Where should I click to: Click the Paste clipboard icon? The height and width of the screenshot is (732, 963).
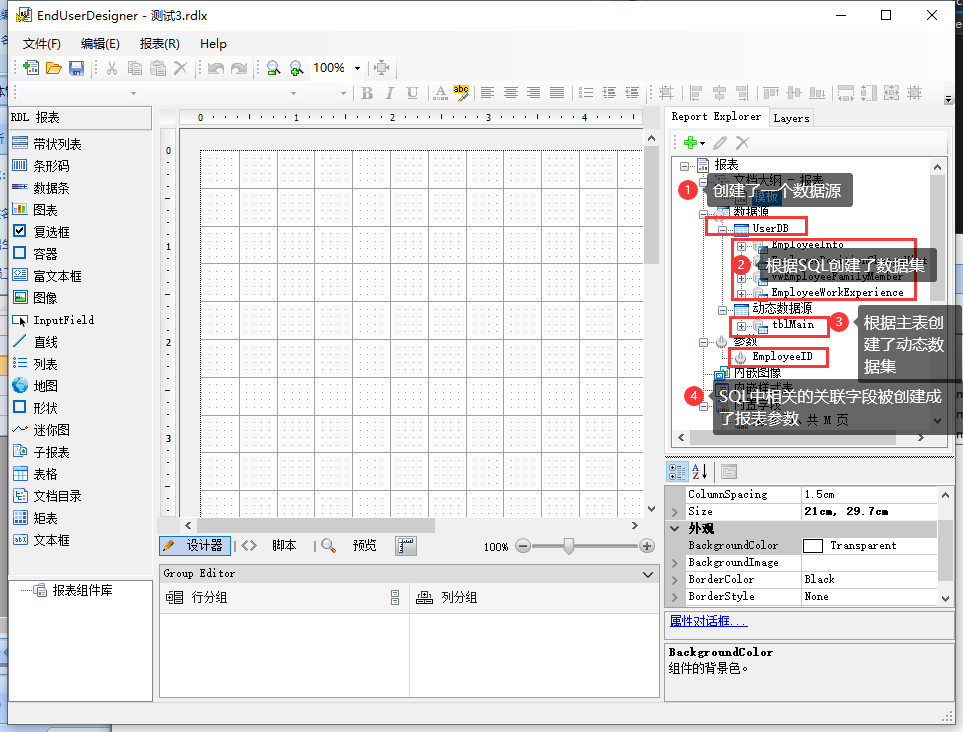pyautogui.click(x=158, y=68)
